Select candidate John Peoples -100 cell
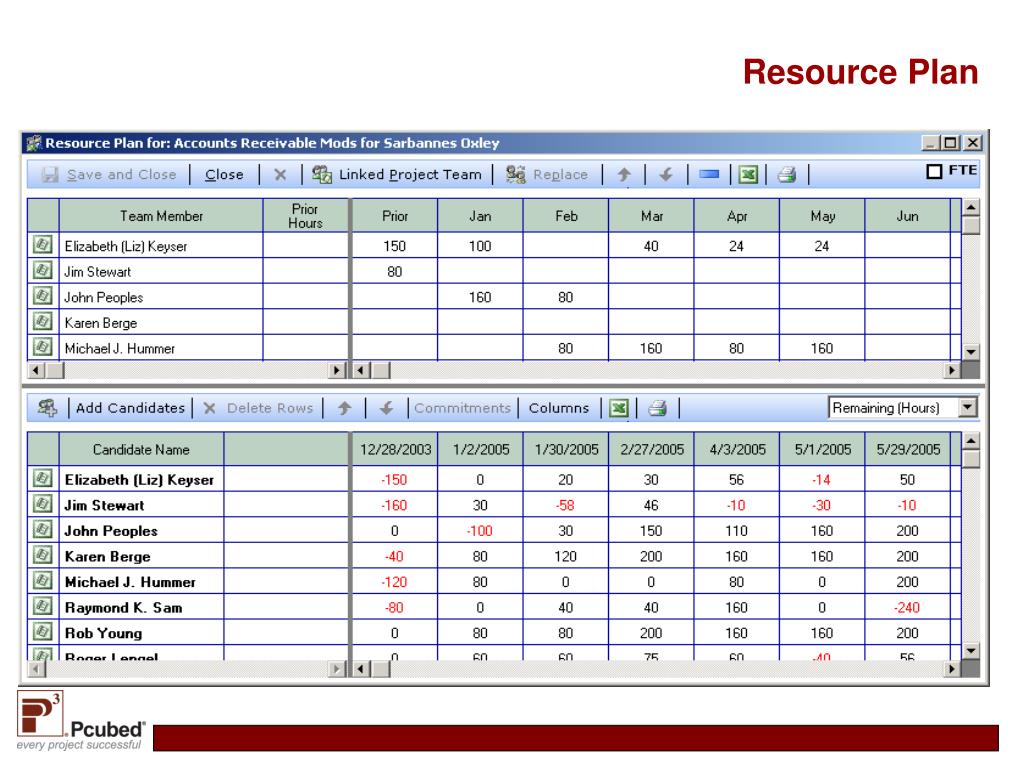This screenshot has width=1024, height=768. 480,531
